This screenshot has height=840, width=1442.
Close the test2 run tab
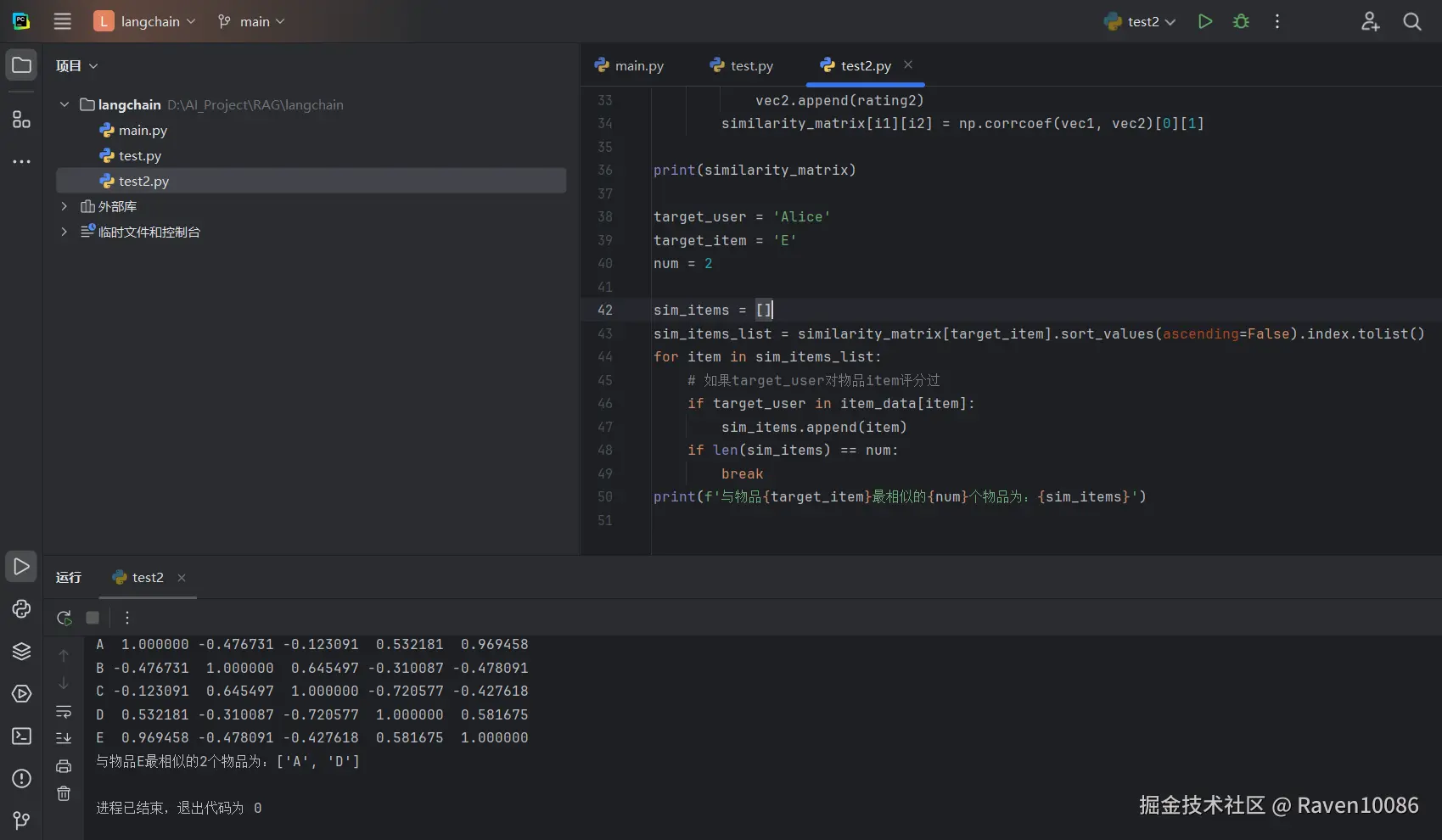182,578
